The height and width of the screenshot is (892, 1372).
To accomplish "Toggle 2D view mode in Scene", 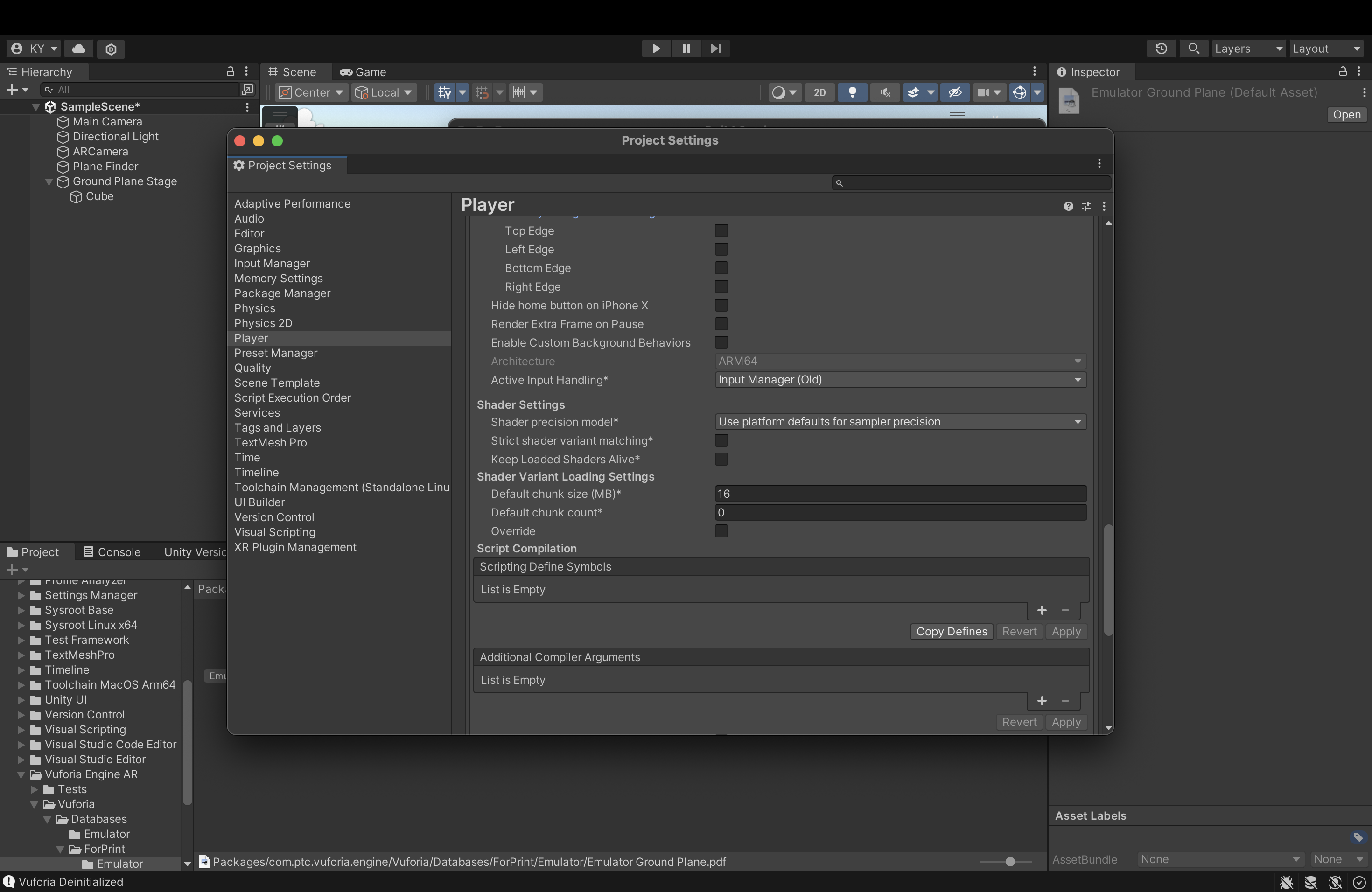I will click(819, 92).
